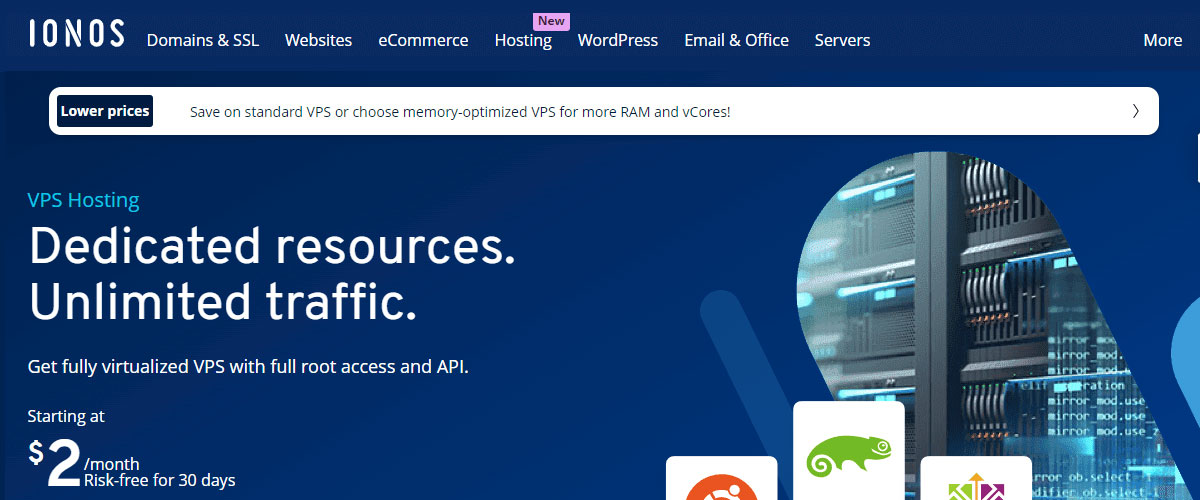Click the colorful arrows logo tile
Viewport: 1200px width, 500px height.
(x=976, y=478)
